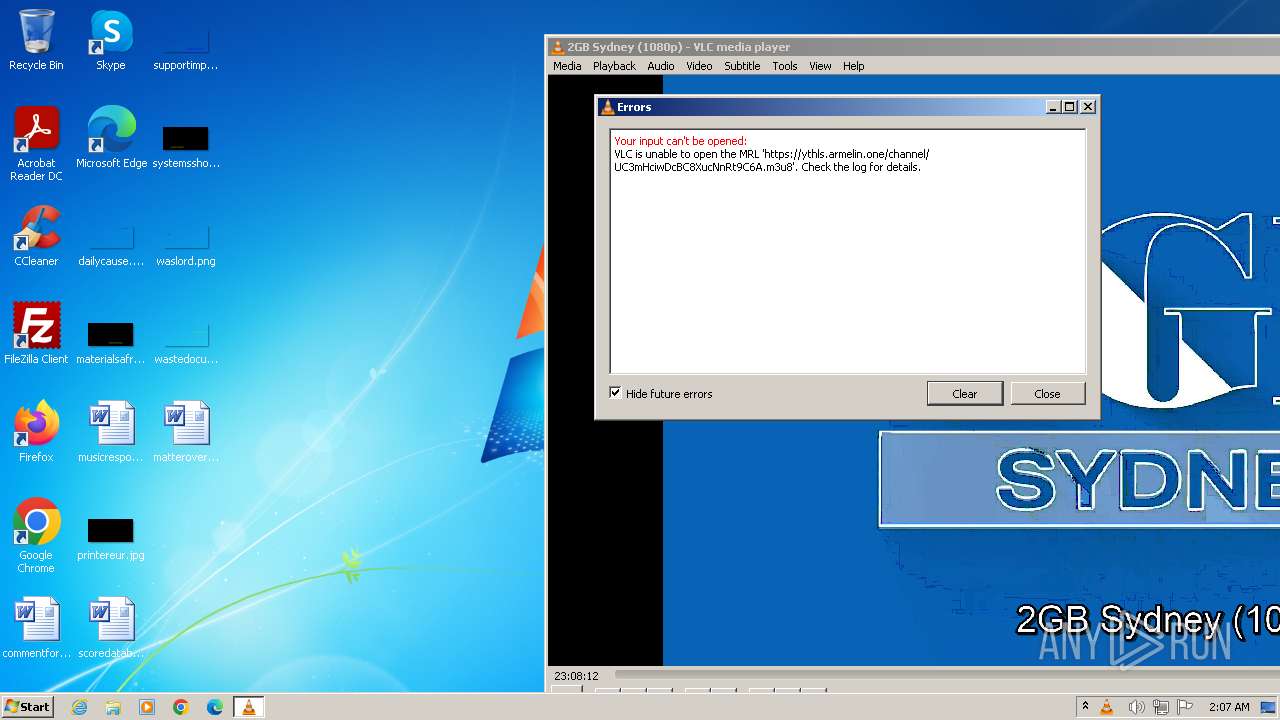1280x720 pixels.
Task: Minimize the Errors dialog window
Action: [1053, 107]
